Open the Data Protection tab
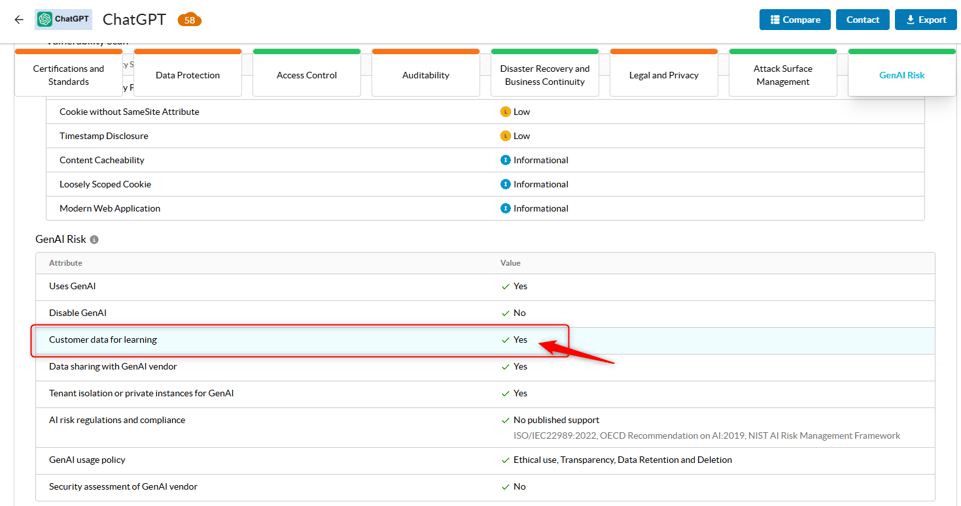 pyautogui.click(x=188, y=75)
